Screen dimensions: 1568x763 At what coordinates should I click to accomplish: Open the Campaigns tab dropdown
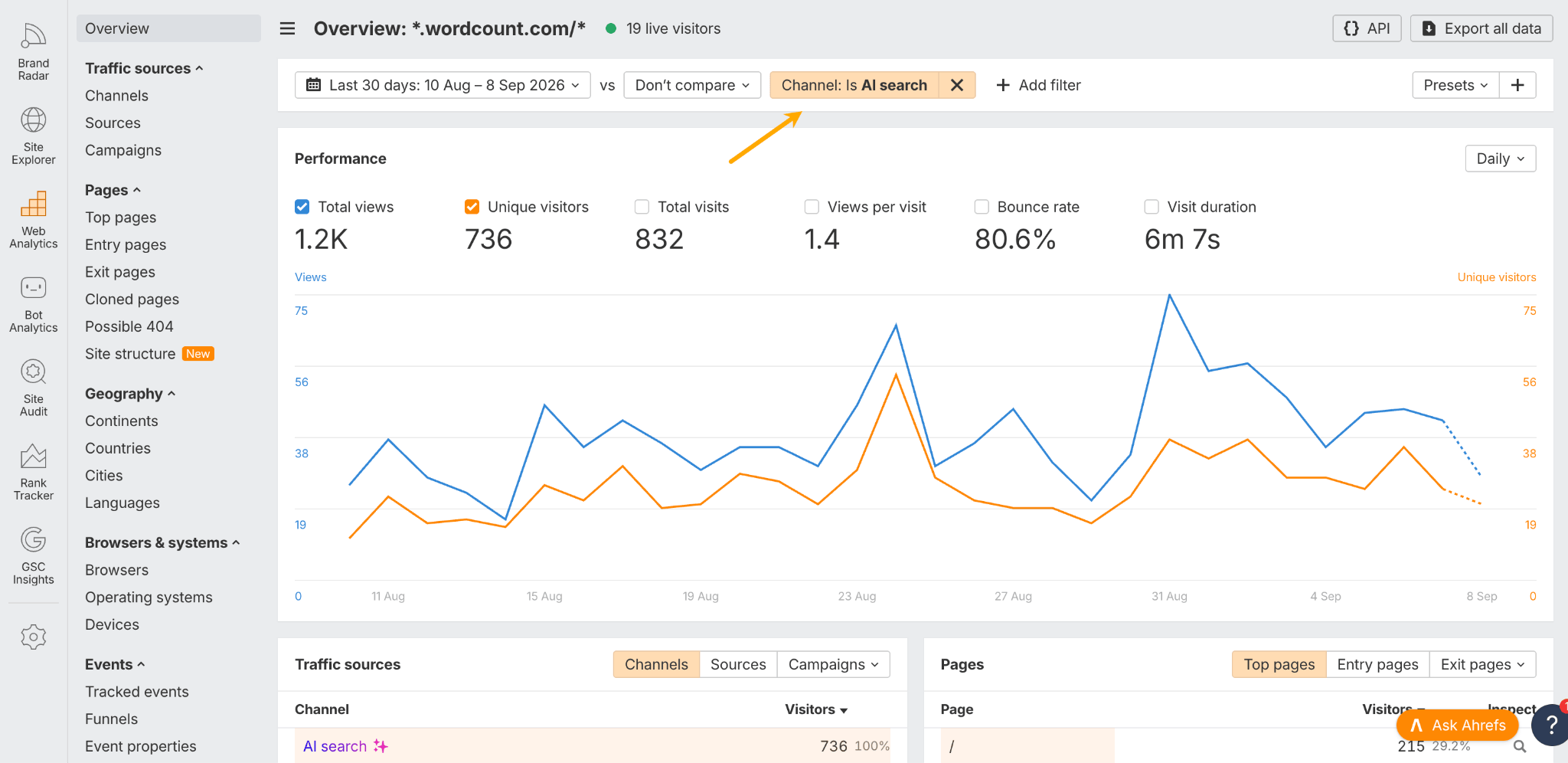pos(834,664)
